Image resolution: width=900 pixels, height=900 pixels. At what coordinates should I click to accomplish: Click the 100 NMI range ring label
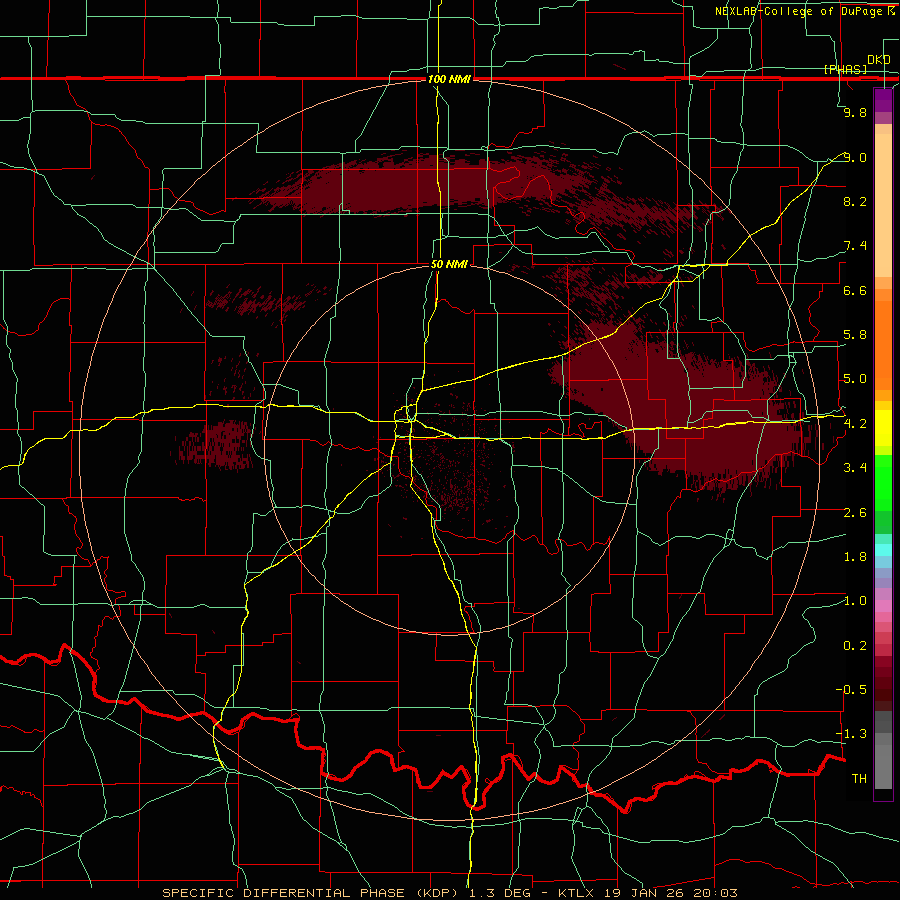coord(449,79)
